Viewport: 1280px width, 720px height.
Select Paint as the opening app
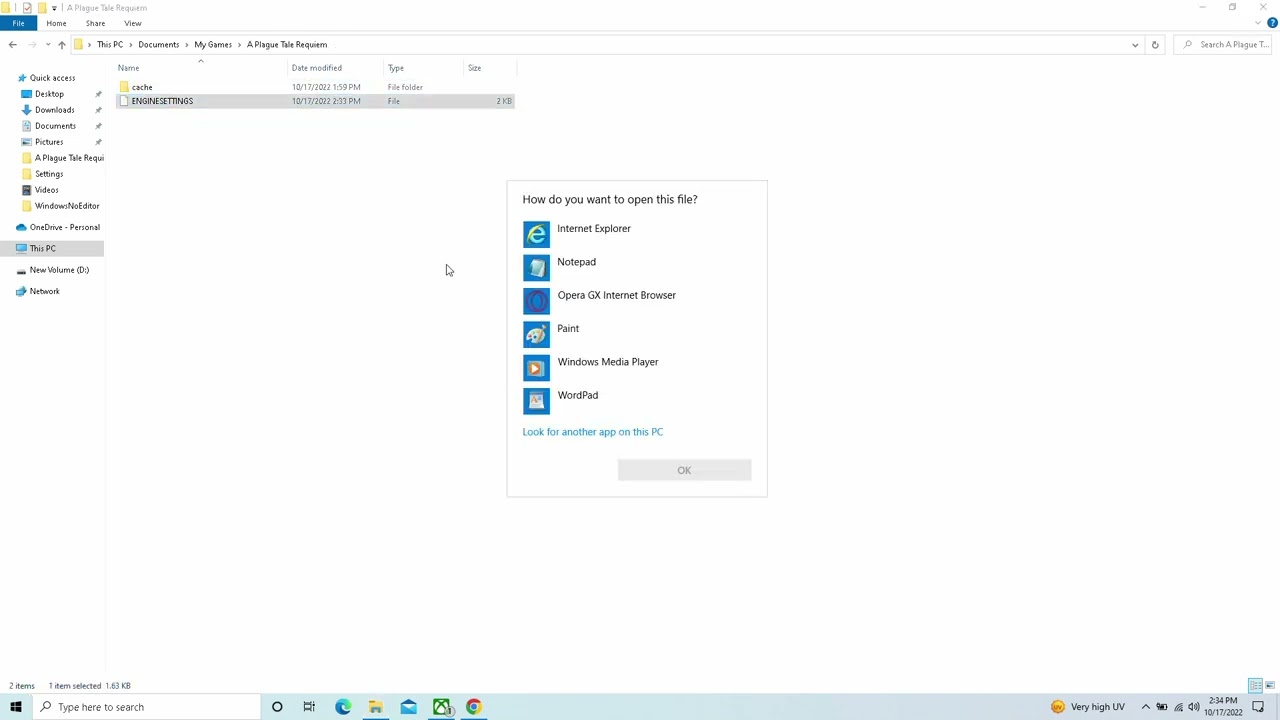pos(637,333)
